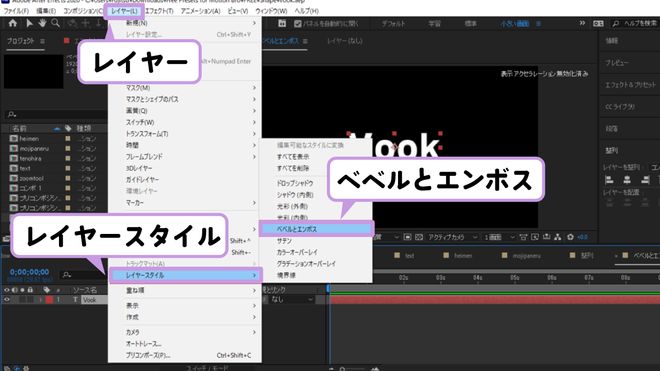660x371 pixels.
Task: Click the 0;00;00;00 current timecode
Action: [x=29, y=272]
